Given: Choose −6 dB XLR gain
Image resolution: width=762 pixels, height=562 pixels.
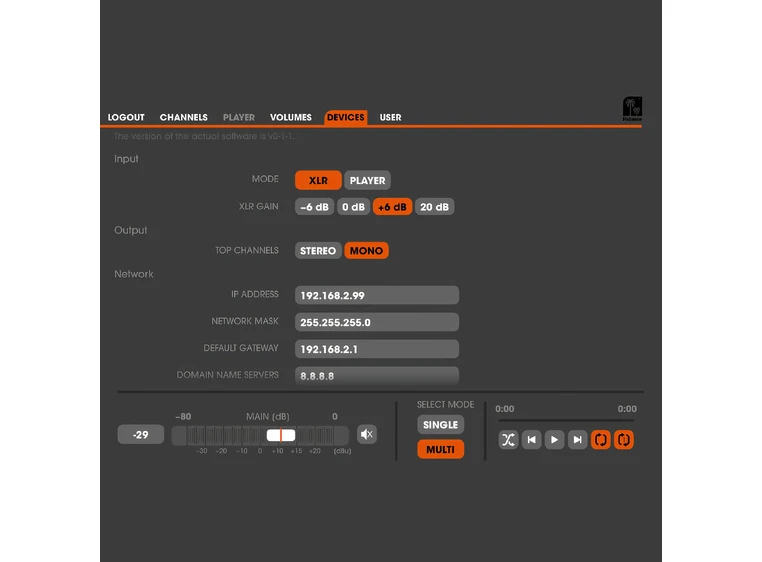Looking at the screenshot, I should click(314, 207).
